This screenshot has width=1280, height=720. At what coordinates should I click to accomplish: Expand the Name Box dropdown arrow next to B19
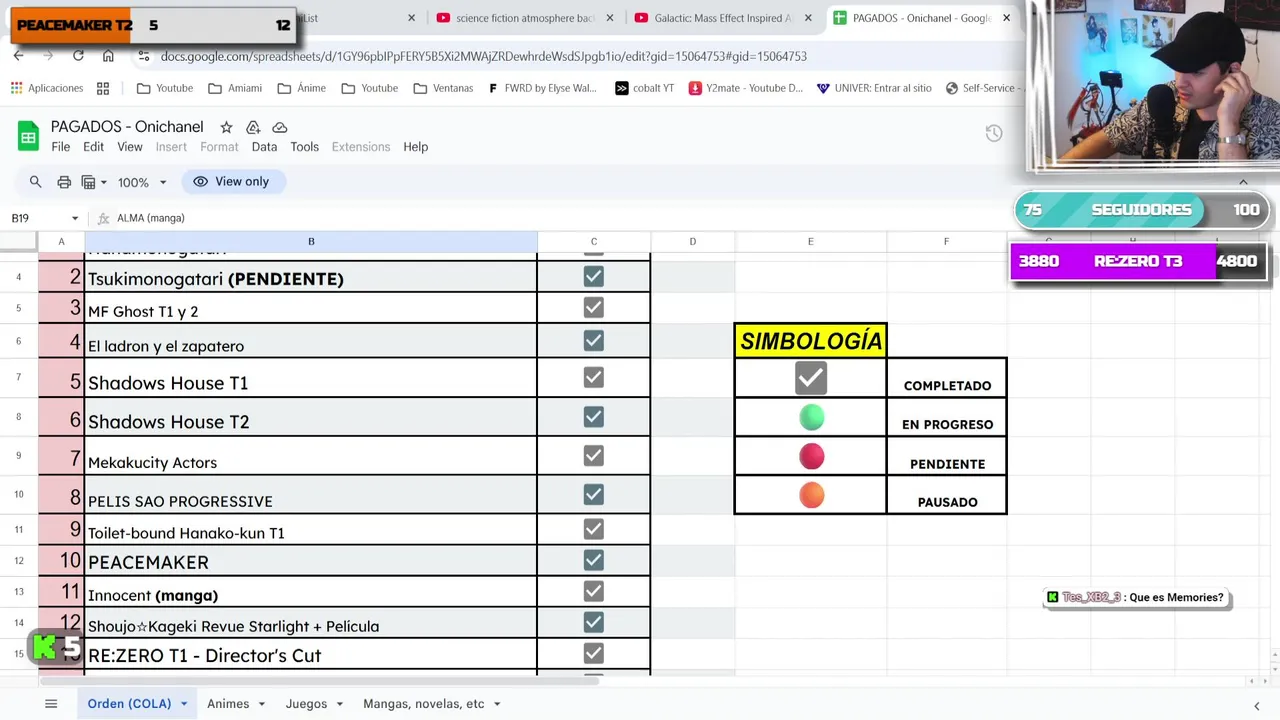74,218
